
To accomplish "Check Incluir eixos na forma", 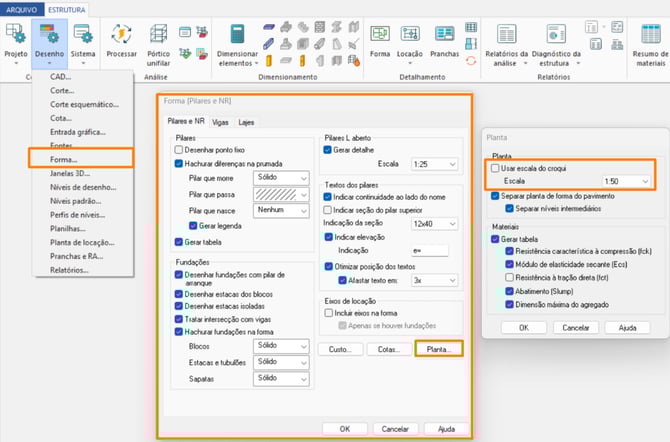I will pyautogui.click(x=328, y=312).
